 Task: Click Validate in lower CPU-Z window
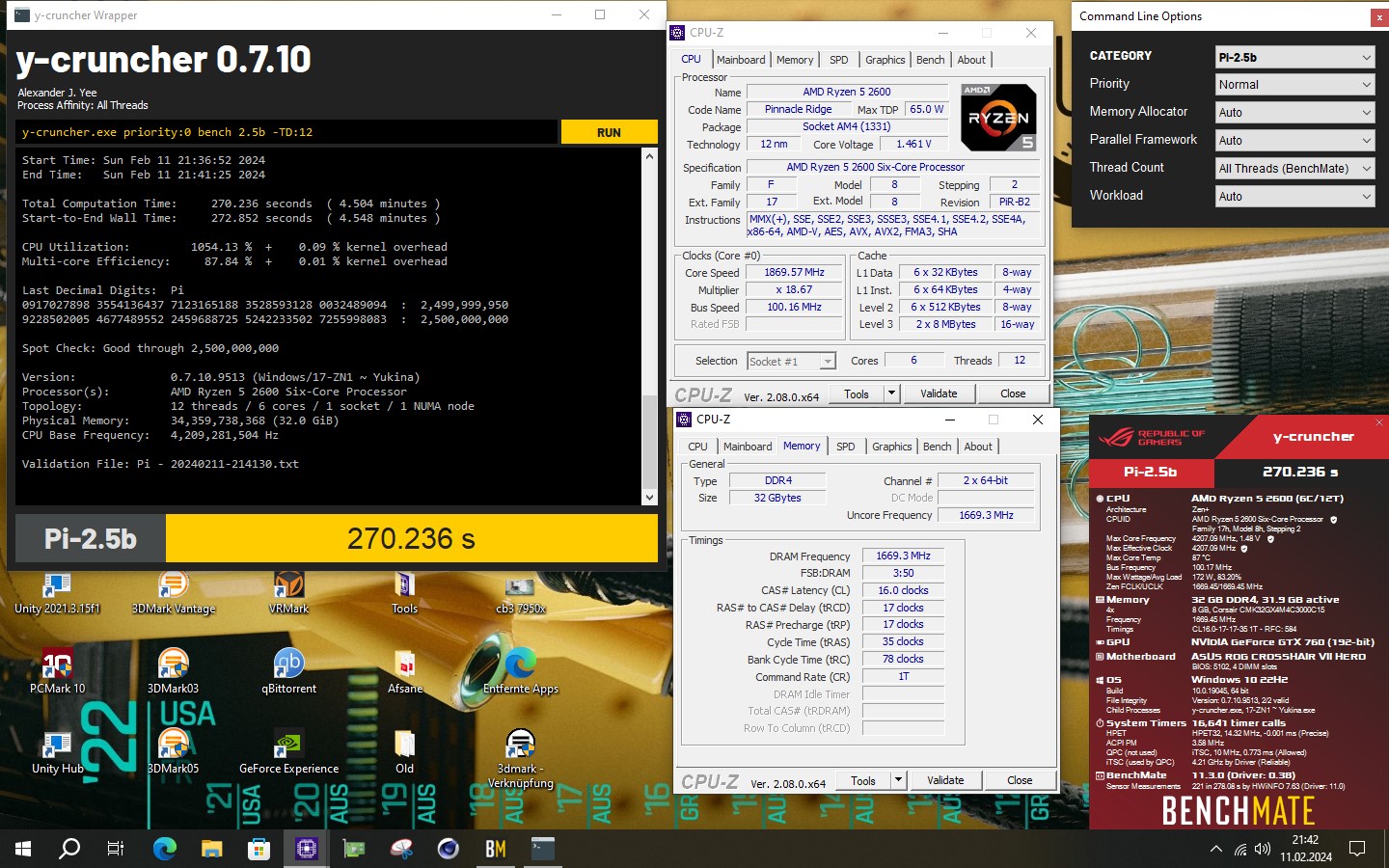[945, 780]
